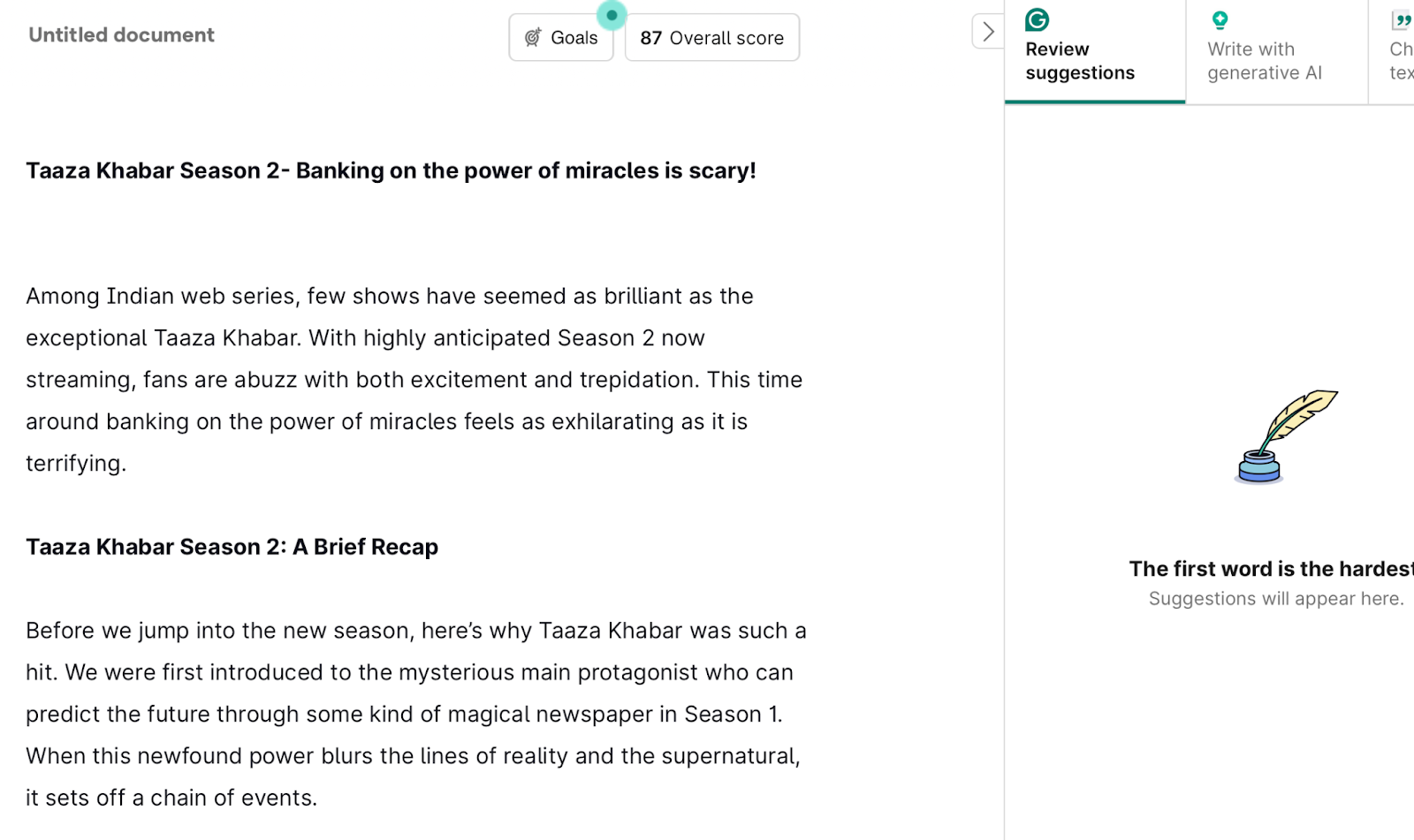Open the Goals button

pyautogui.click(x=561, y=37)
